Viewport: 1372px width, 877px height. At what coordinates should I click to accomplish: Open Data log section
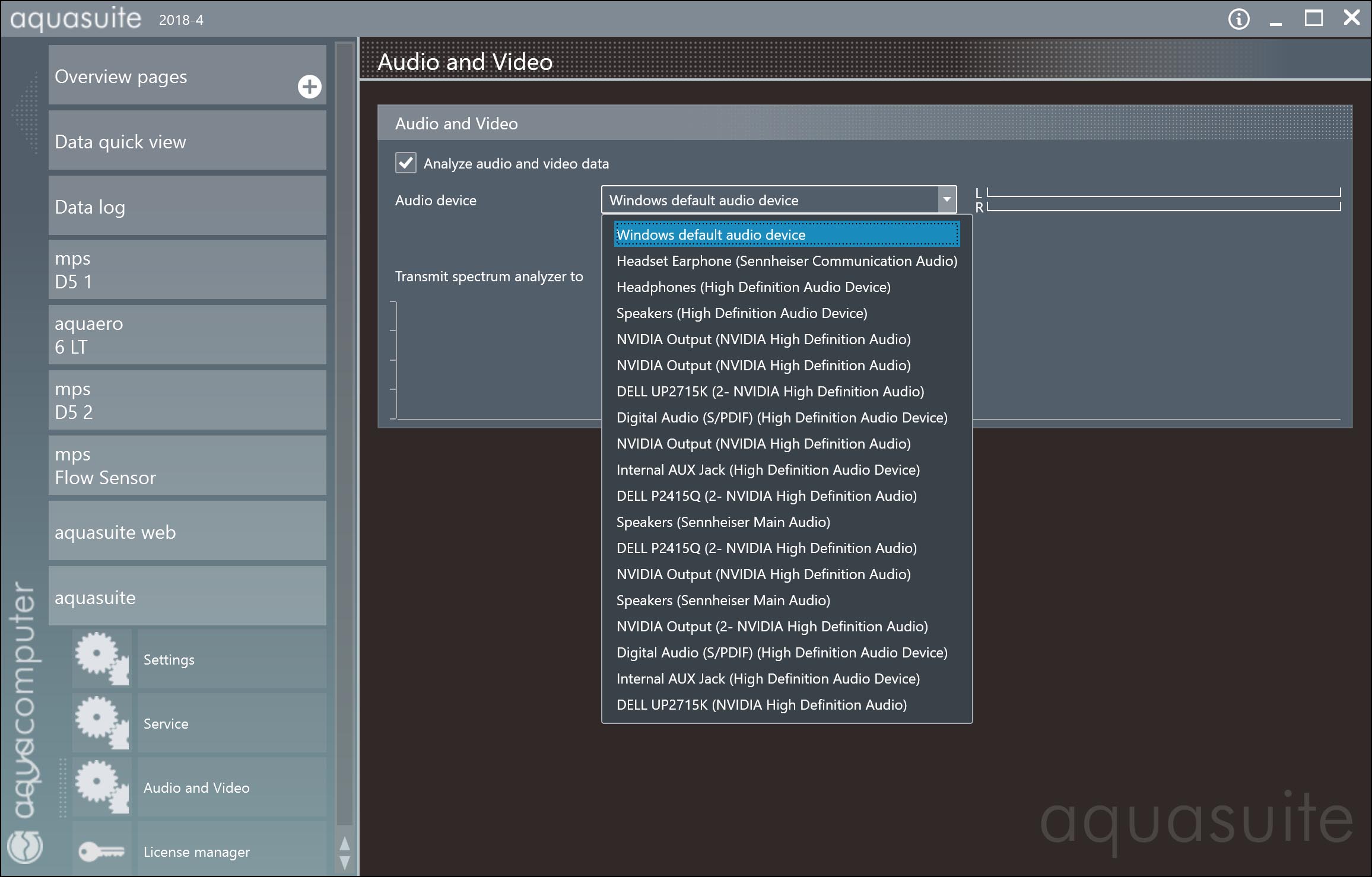[x=188, y=205]
